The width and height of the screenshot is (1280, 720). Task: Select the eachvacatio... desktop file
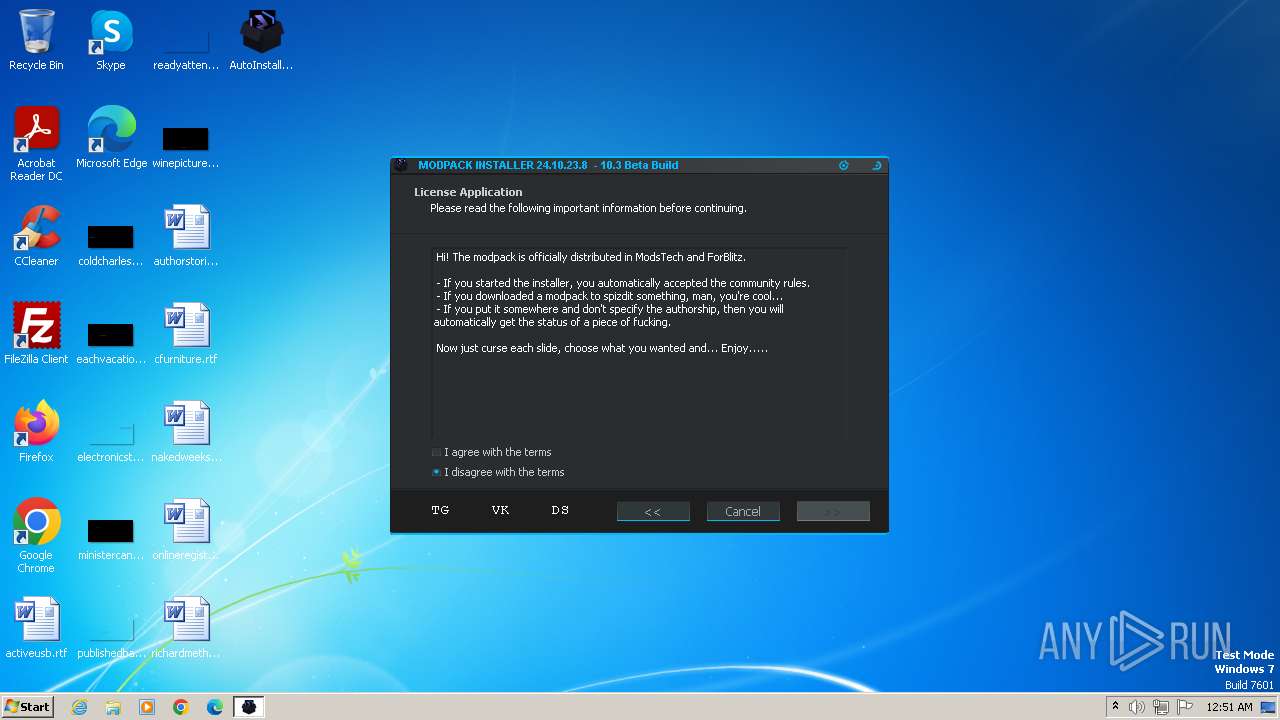111,343
